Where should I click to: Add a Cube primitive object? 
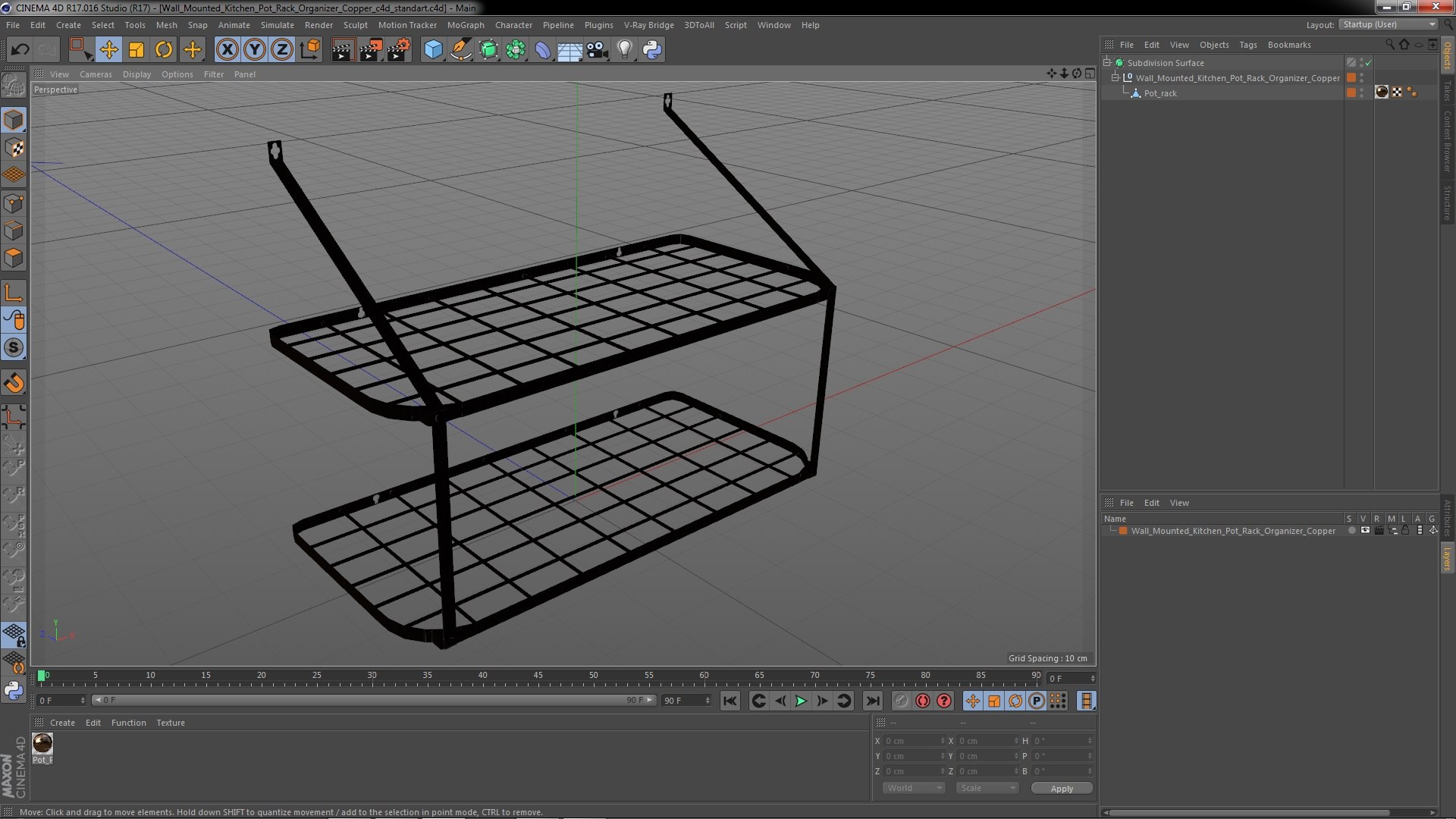433,50
